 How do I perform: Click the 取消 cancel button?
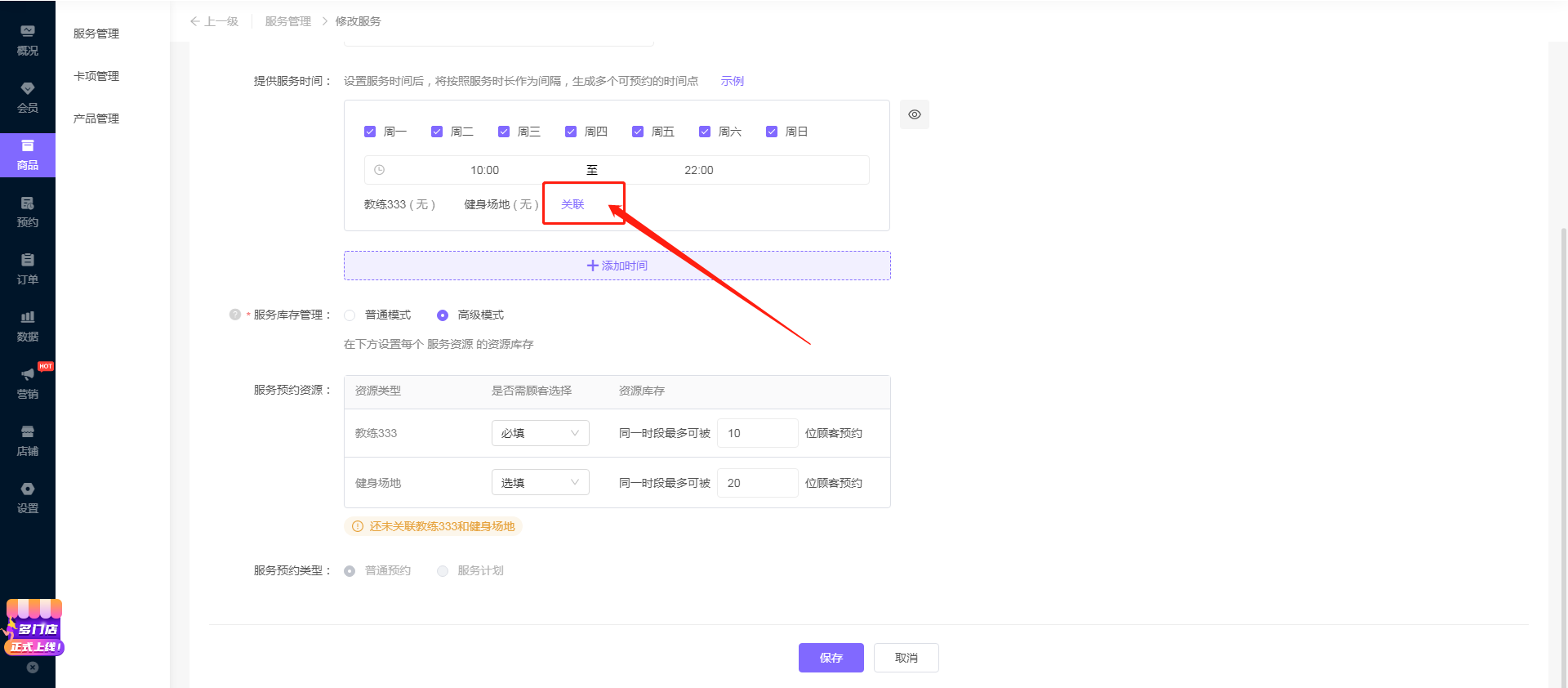click(906, 658)
